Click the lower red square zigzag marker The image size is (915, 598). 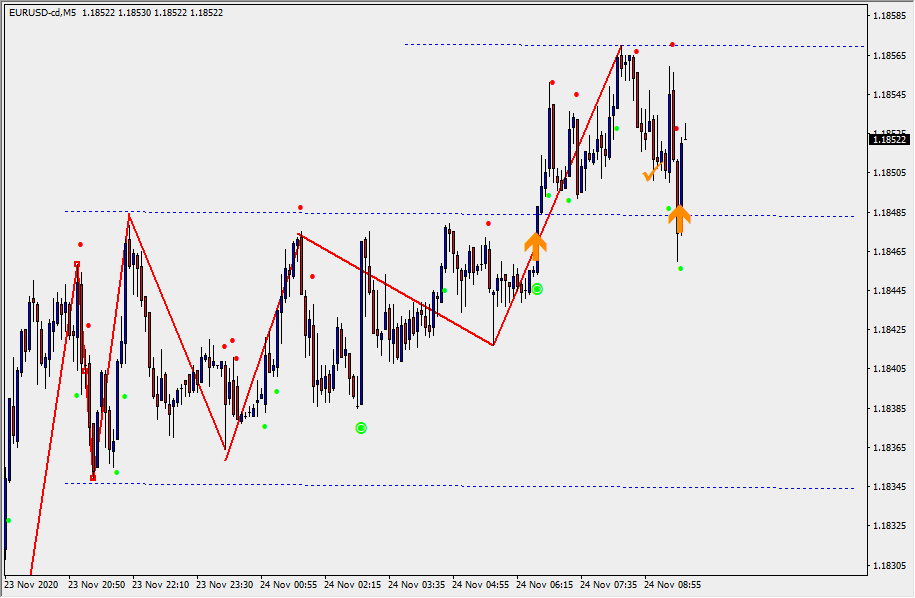[x=93, y=478]
